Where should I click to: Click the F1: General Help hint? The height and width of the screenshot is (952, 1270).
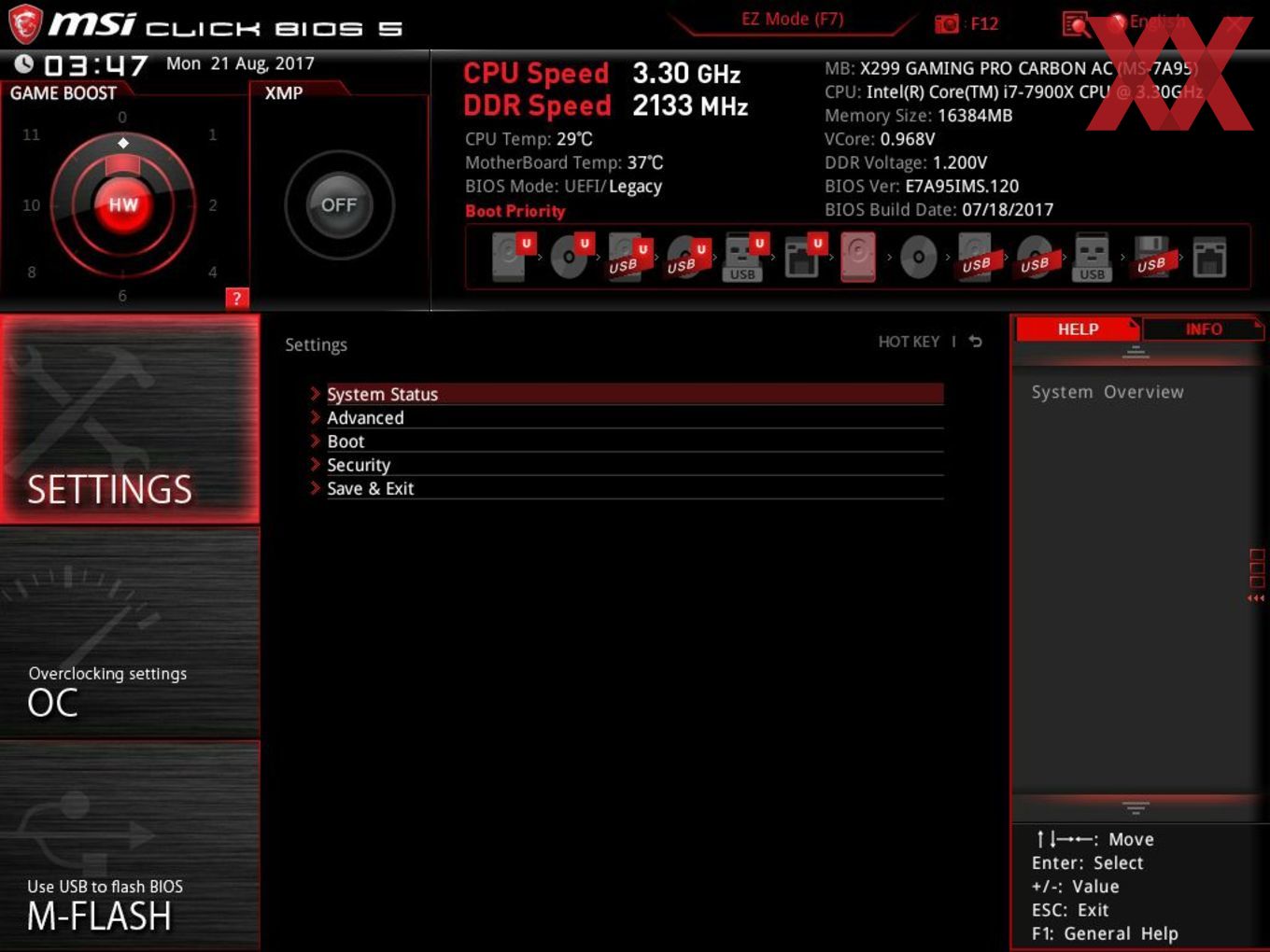(x=1105, y=933)
